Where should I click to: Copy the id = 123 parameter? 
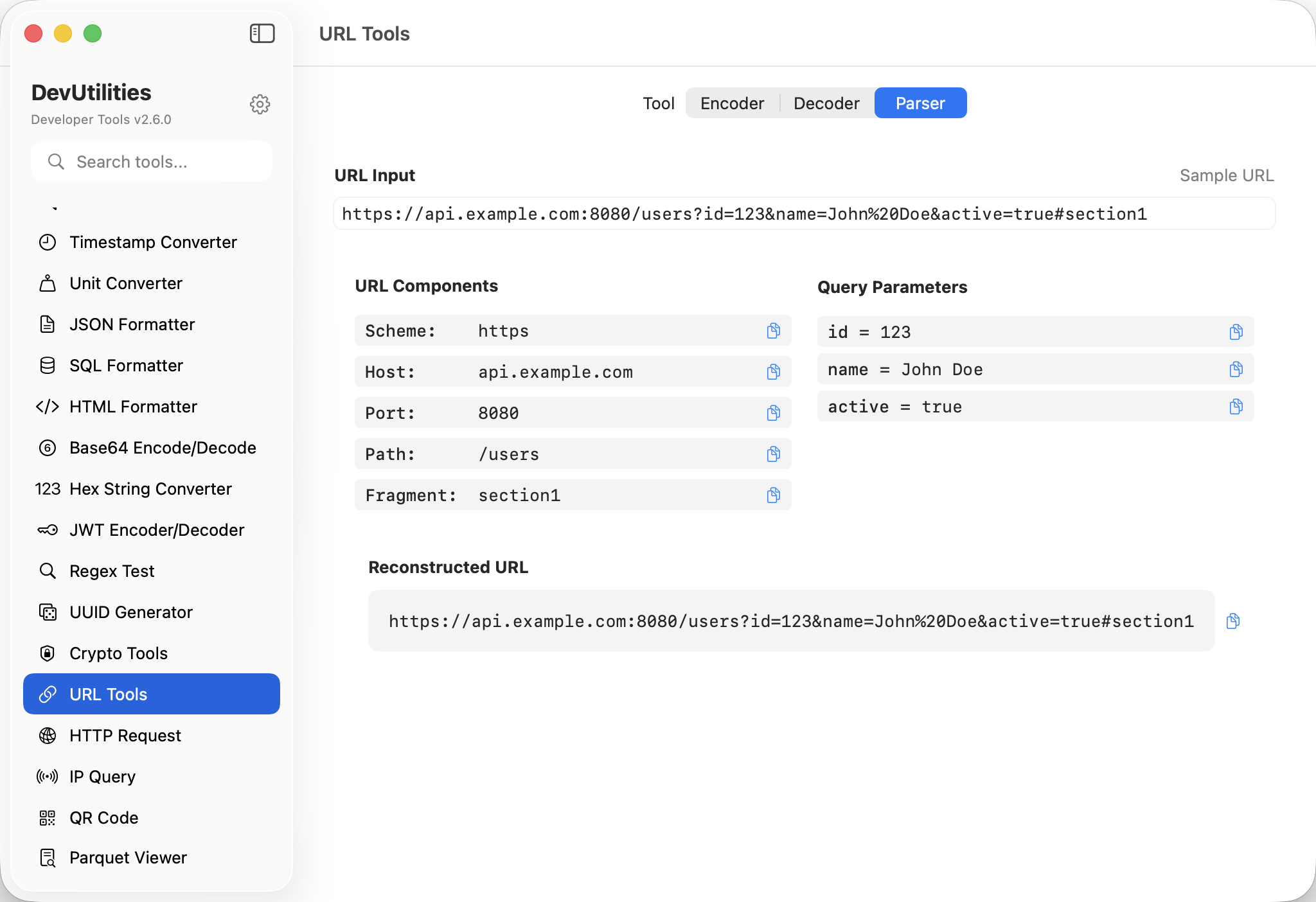click(1236, 332)
